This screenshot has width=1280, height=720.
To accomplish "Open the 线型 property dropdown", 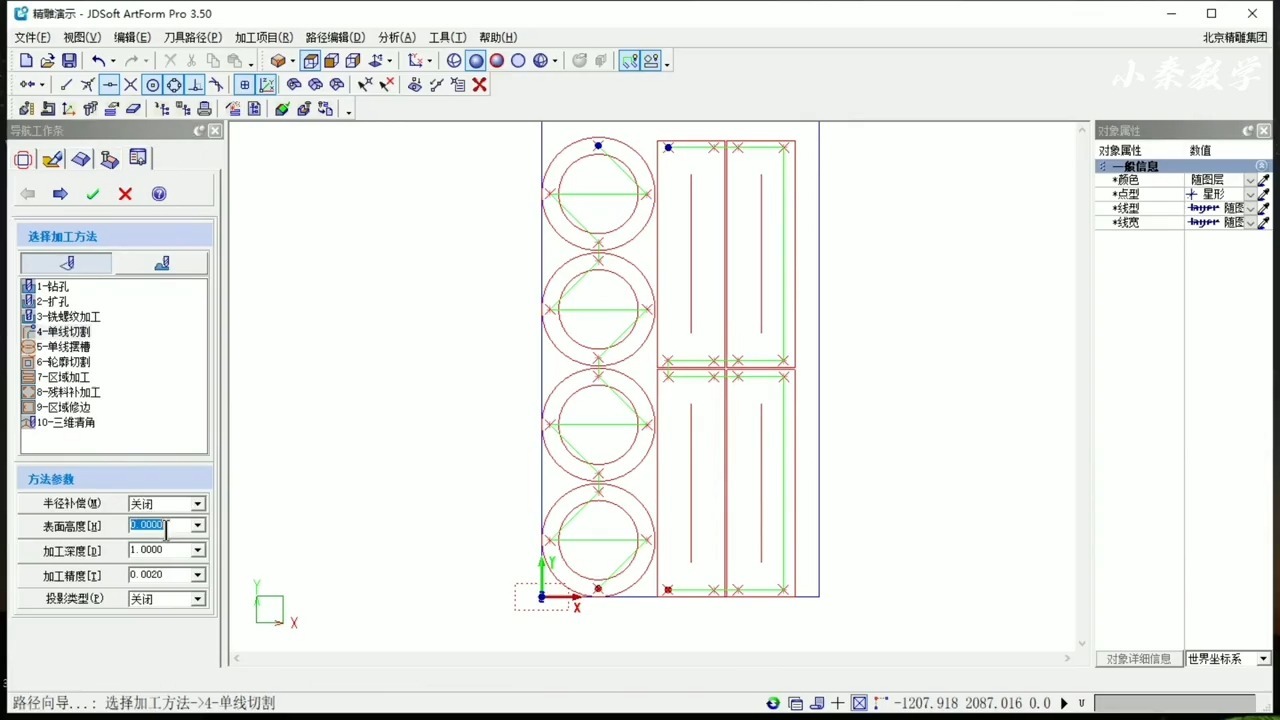I will coord(1250,208).
